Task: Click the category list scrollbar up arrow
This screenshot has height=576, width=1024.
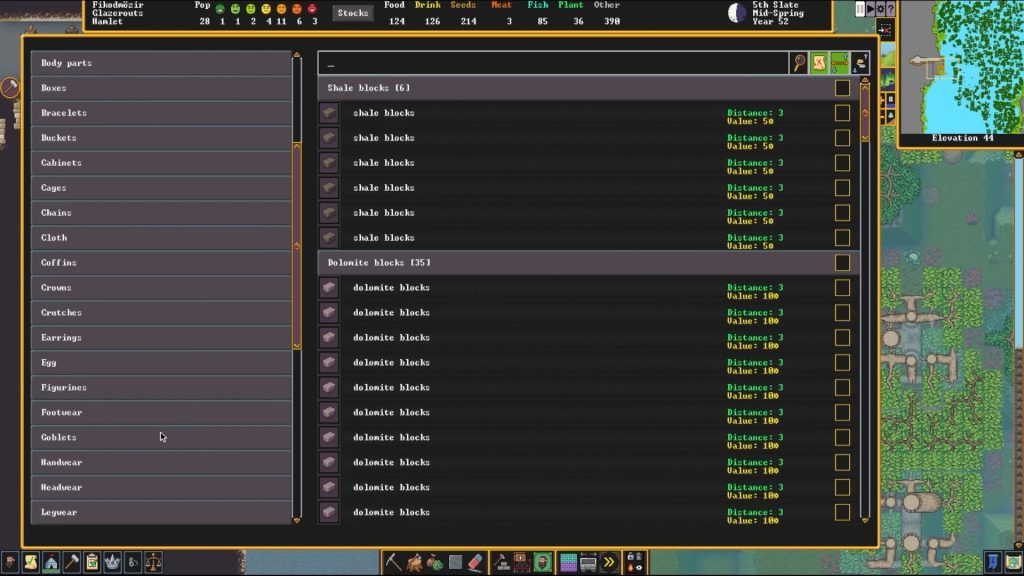Action: pos(296,55)
